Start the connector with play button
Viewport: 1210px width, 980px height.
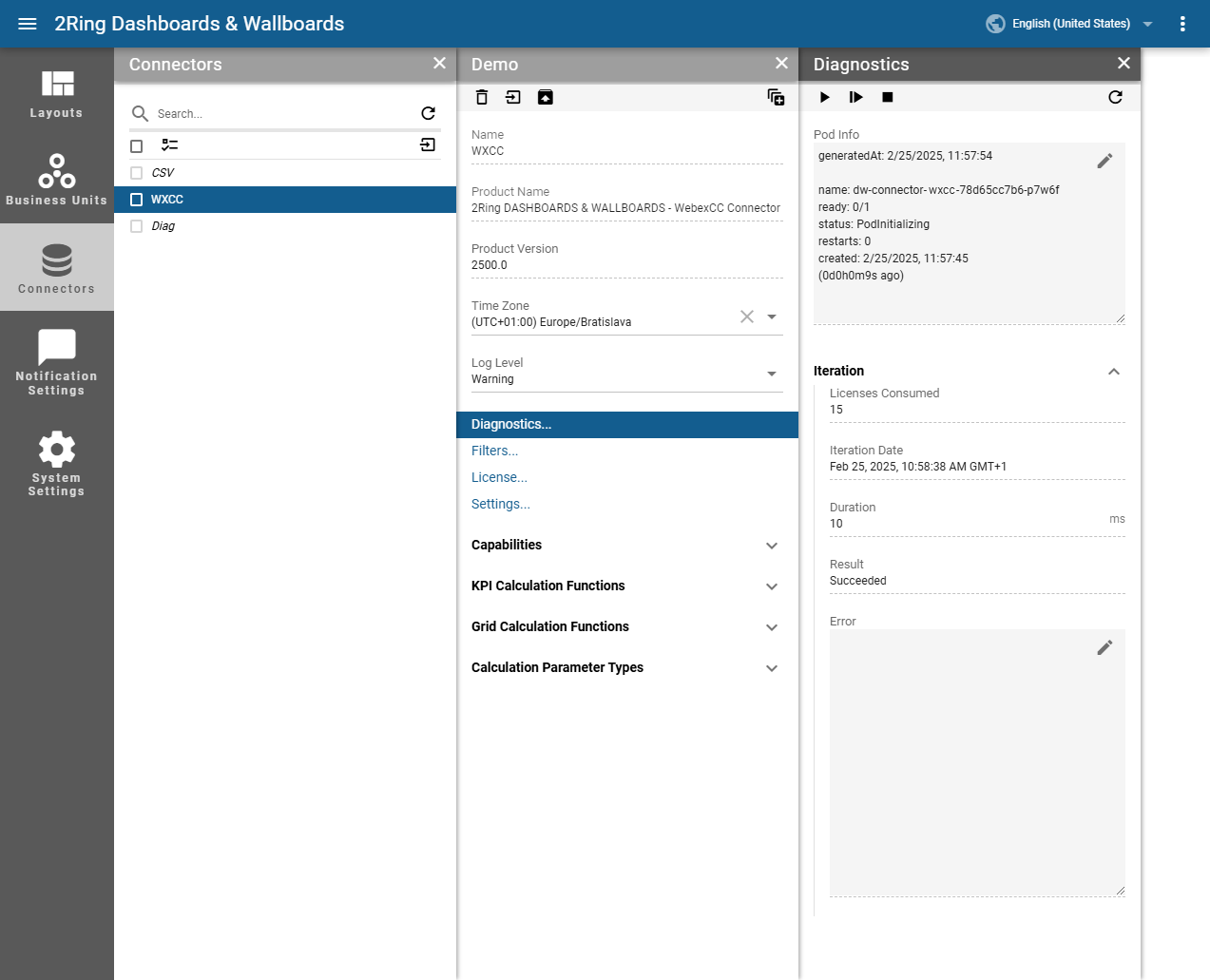click(825, 97)
